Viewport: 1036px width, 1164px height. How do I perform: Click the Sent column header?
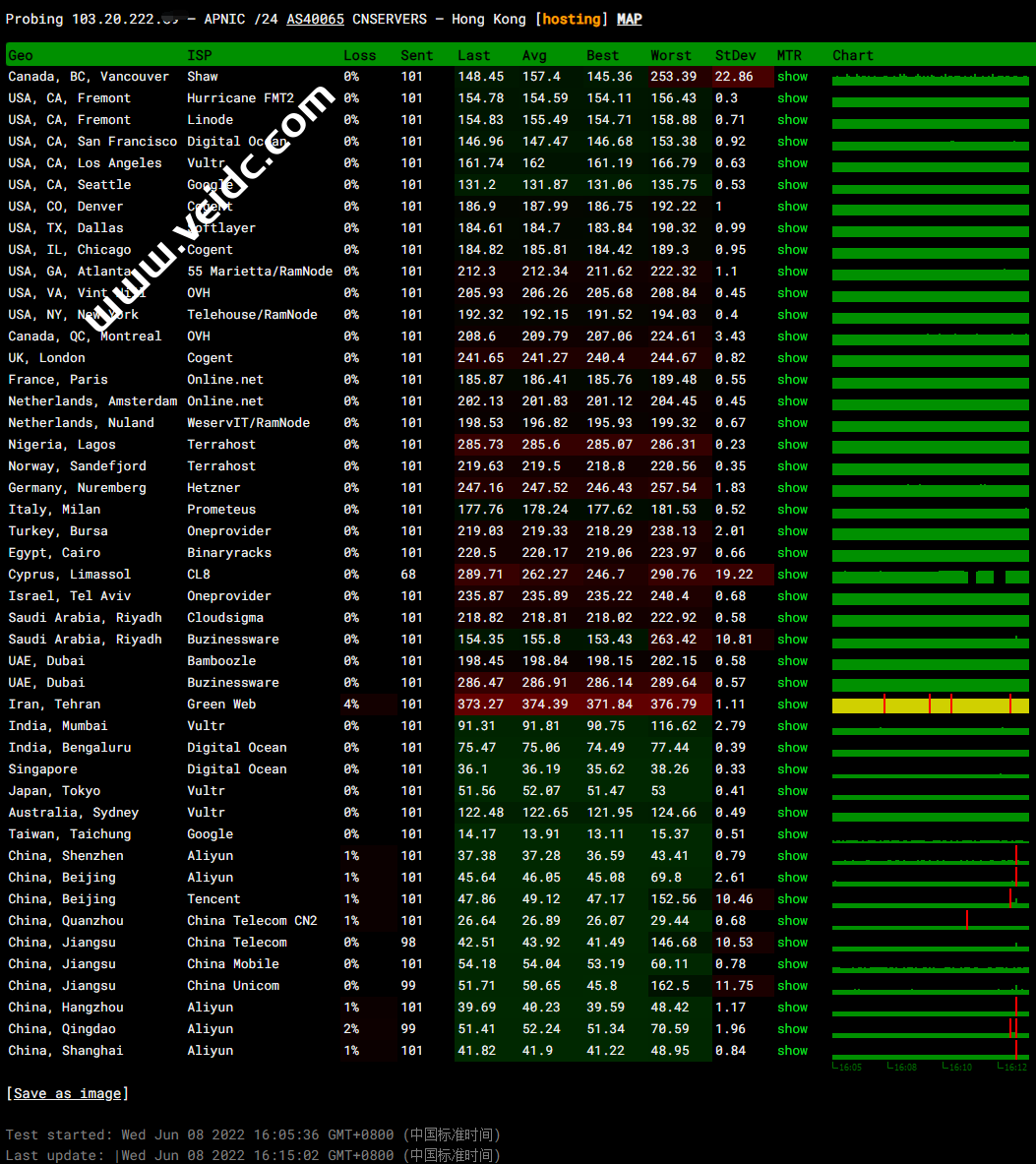[417, 56]
